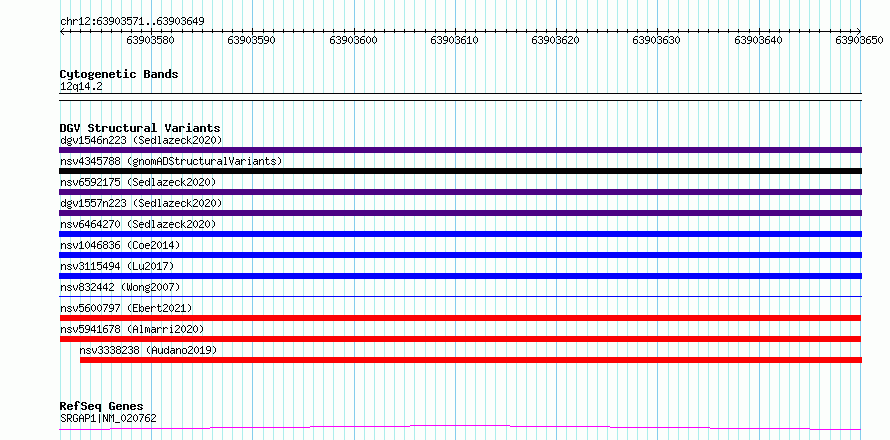Click the chr12:63903571..63903649 region label
Image resolution: width=890 pixels, height=440 pixels.
tap(132, 22)
